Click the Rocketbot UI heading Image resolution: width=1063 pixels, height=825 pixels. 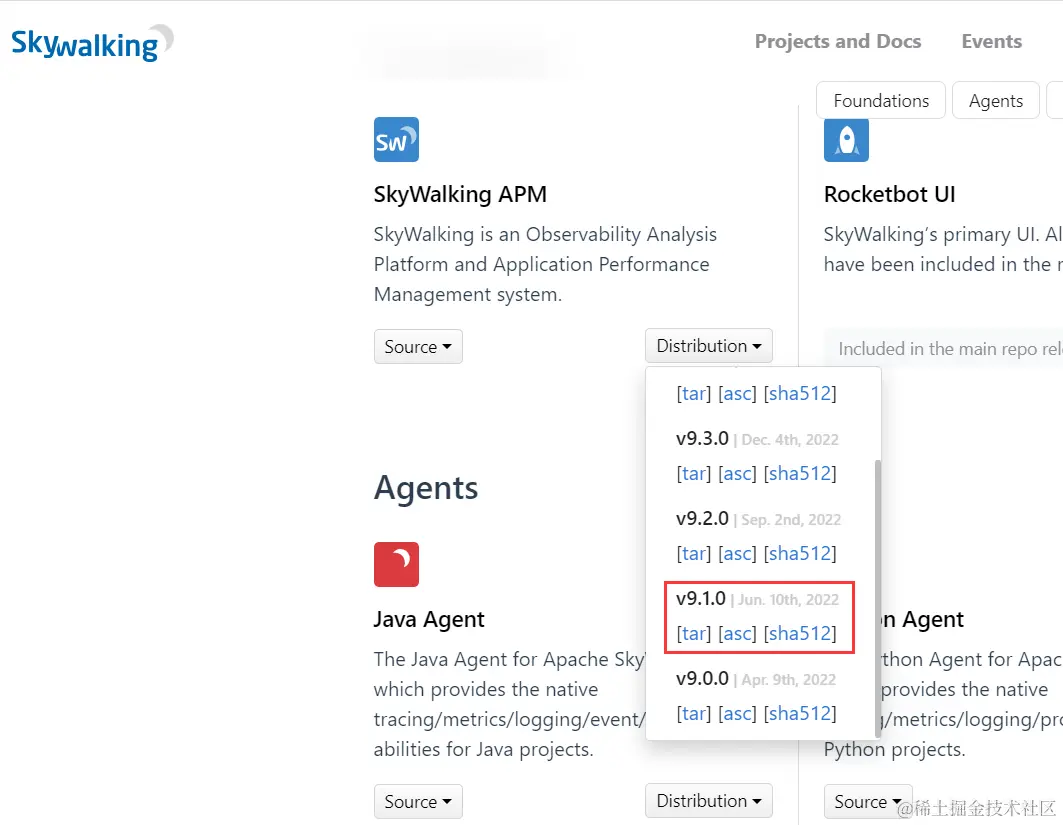(889, 195)
